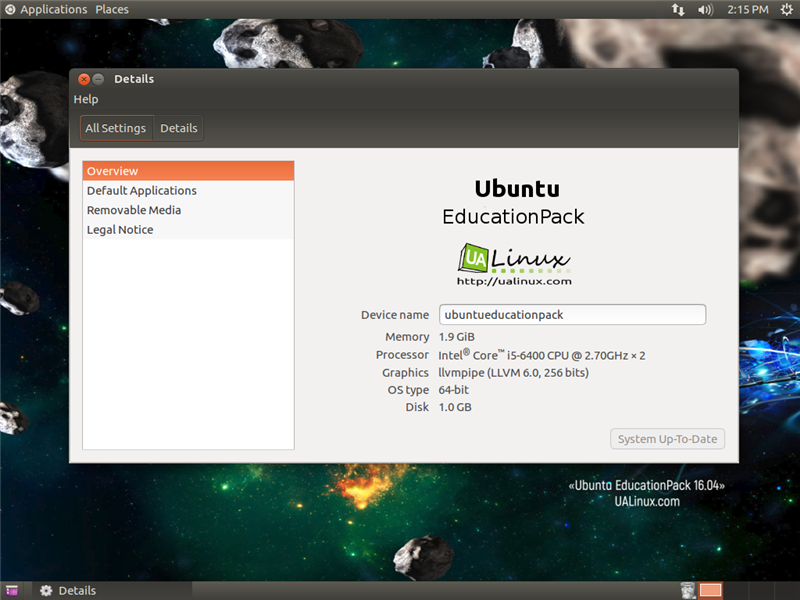The height and width of the screenshot is (600, 800).
Task: Click the Memory value 1.9 GiB
Action: point(457,337)
